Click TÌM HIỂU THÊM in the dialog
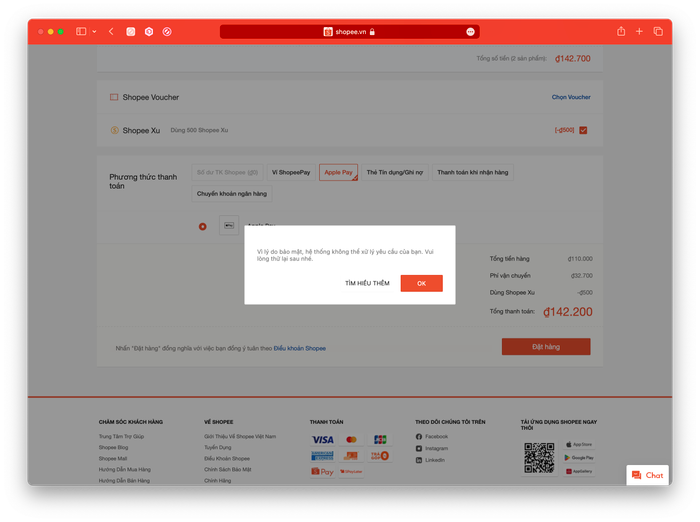Image resolution: width=700 pixels, height=522 pixels. pyautogui.click(x=367, y=283)
